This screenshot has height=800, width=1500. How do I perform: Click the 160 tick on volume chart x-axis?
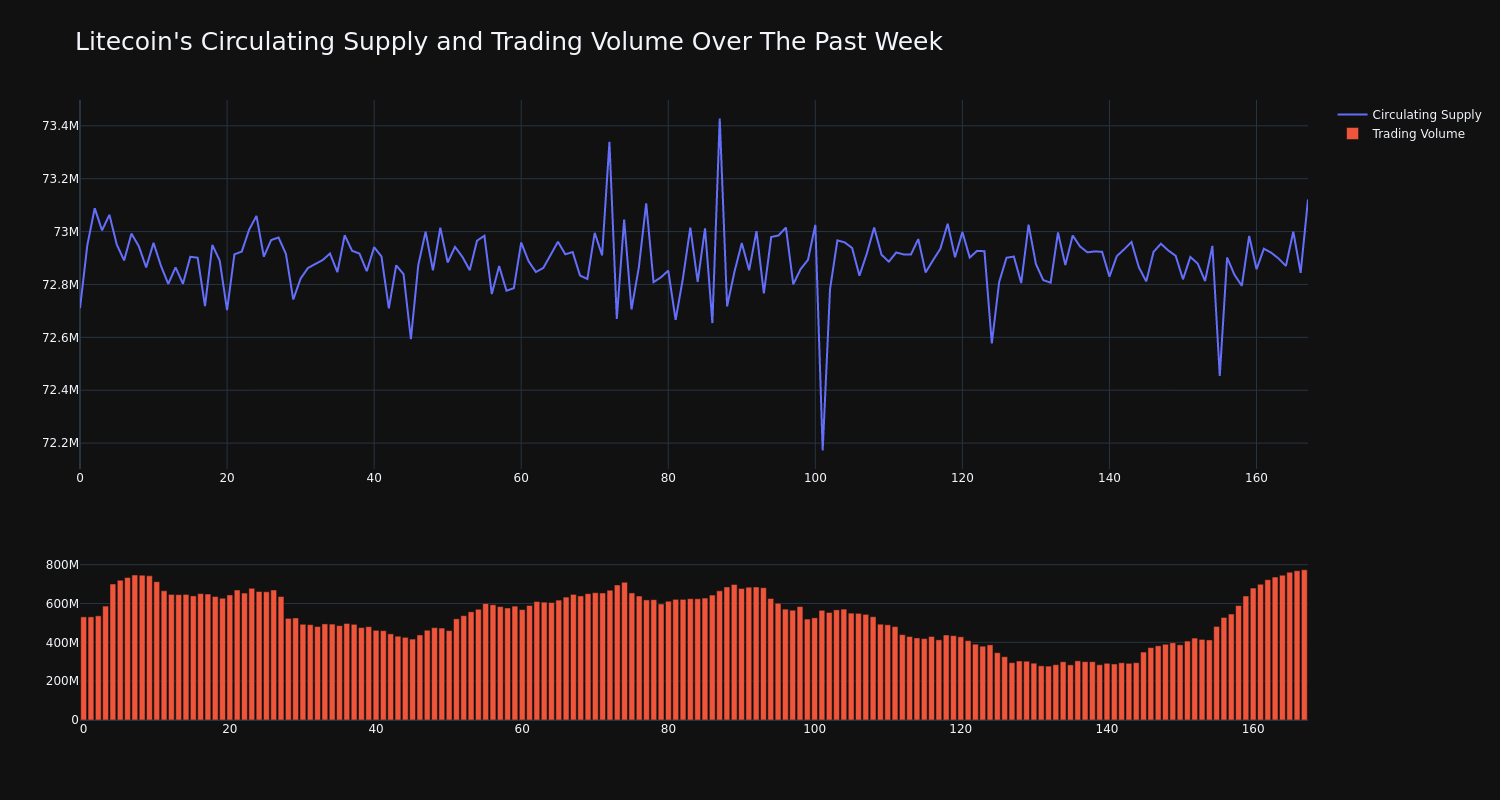(x=1253, y=729)
